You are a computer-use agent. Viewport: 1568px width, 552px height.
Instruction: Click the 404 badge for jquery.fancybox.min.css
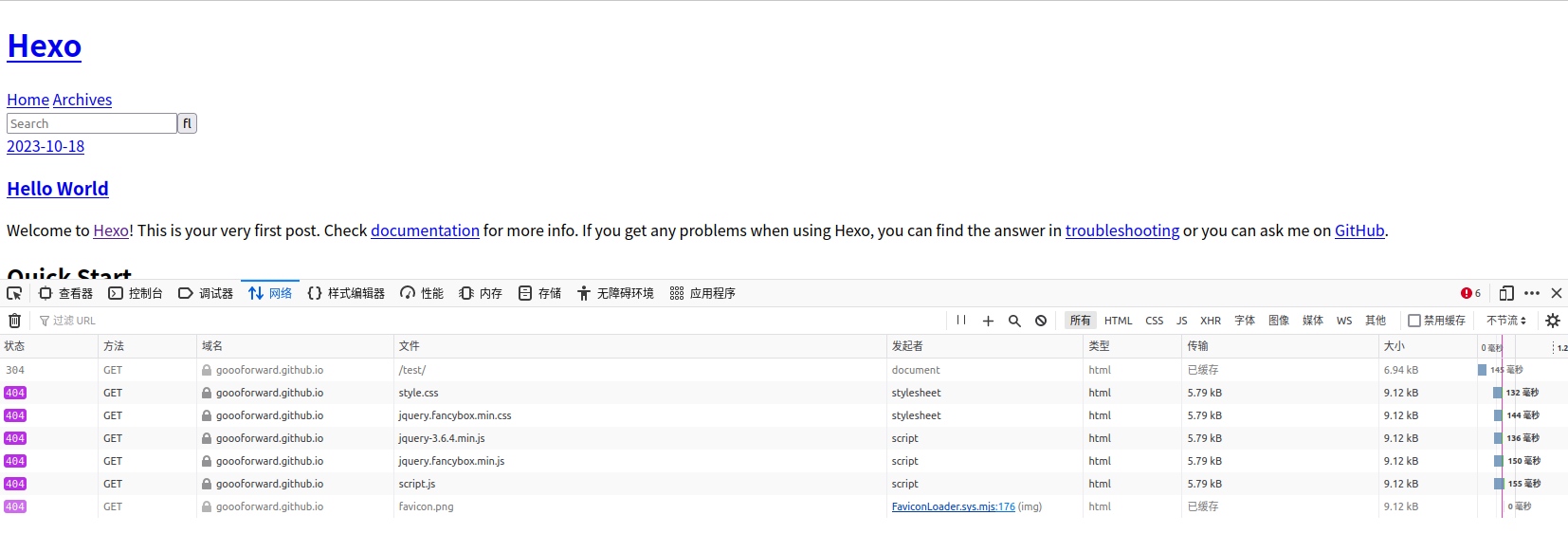pos(15,415)
